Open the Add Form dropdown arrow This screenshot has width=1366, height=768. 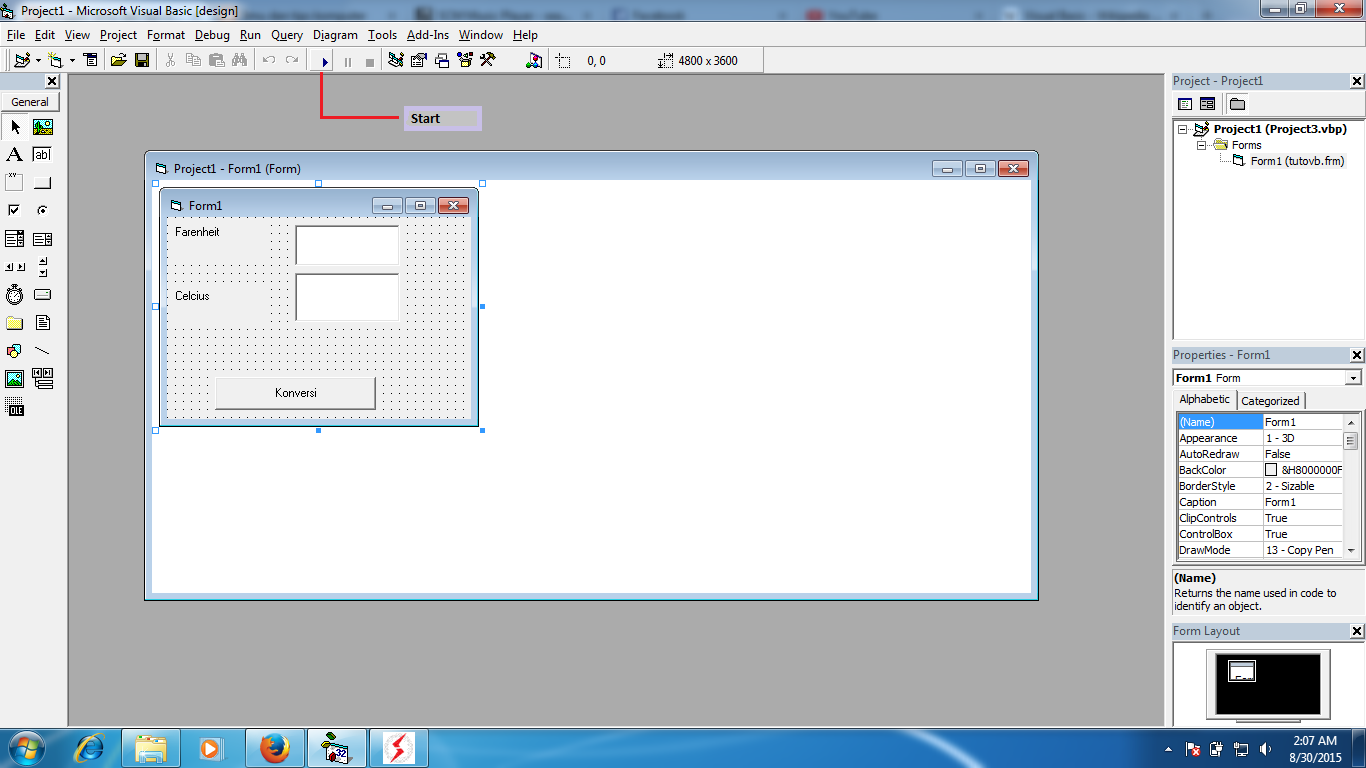(x=71, y=61)
